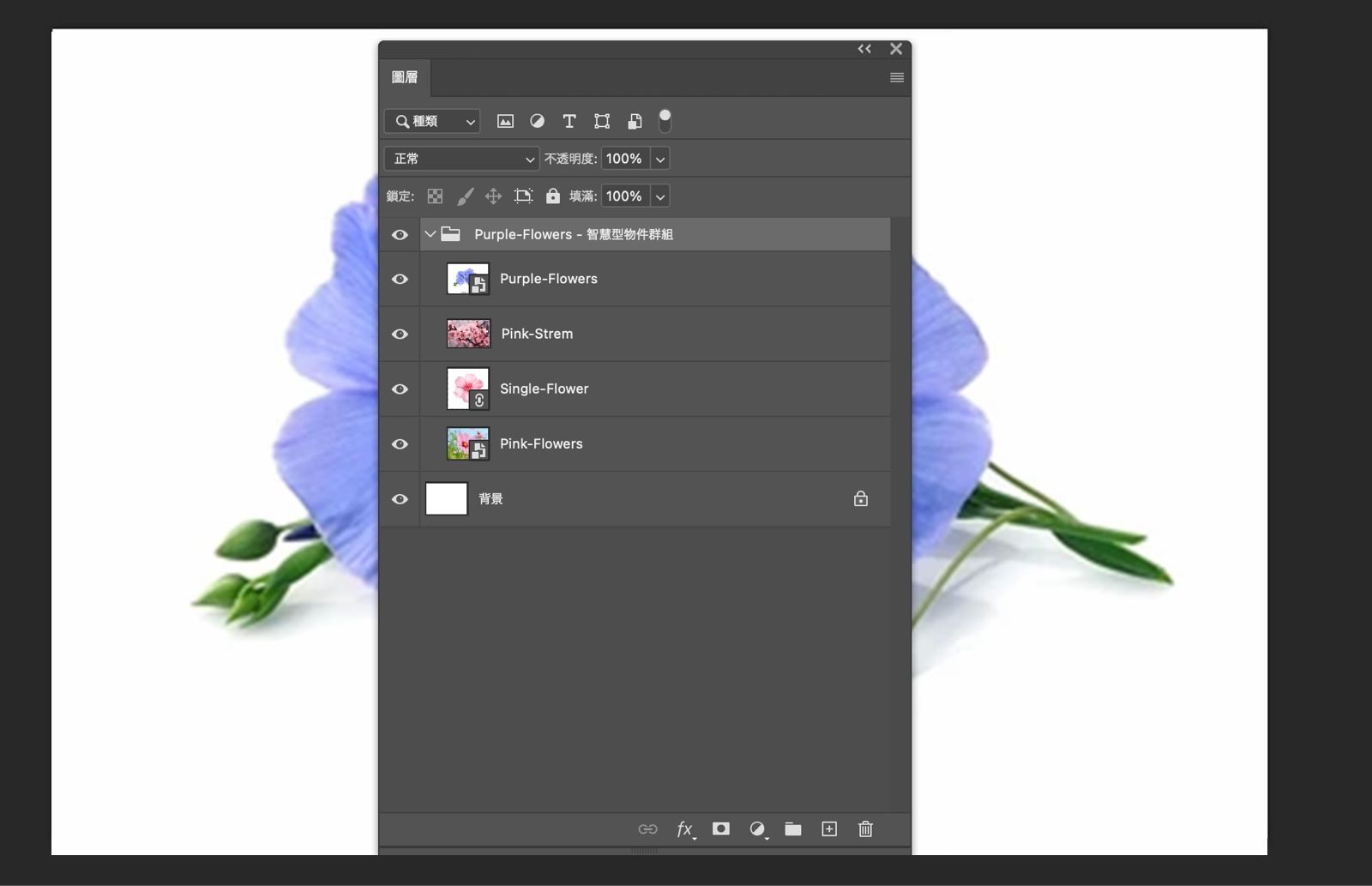
Task: Filter layers by shape type
Action: [602, 121]
